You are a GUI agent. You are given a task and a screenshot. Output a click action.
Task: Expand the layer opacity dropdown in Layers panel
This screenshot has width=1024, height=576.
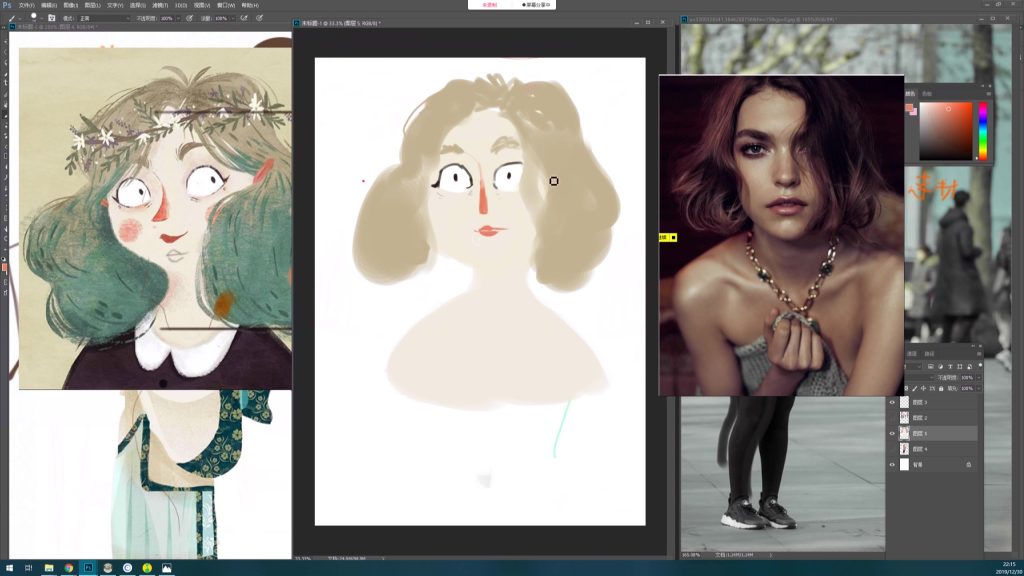977,377
